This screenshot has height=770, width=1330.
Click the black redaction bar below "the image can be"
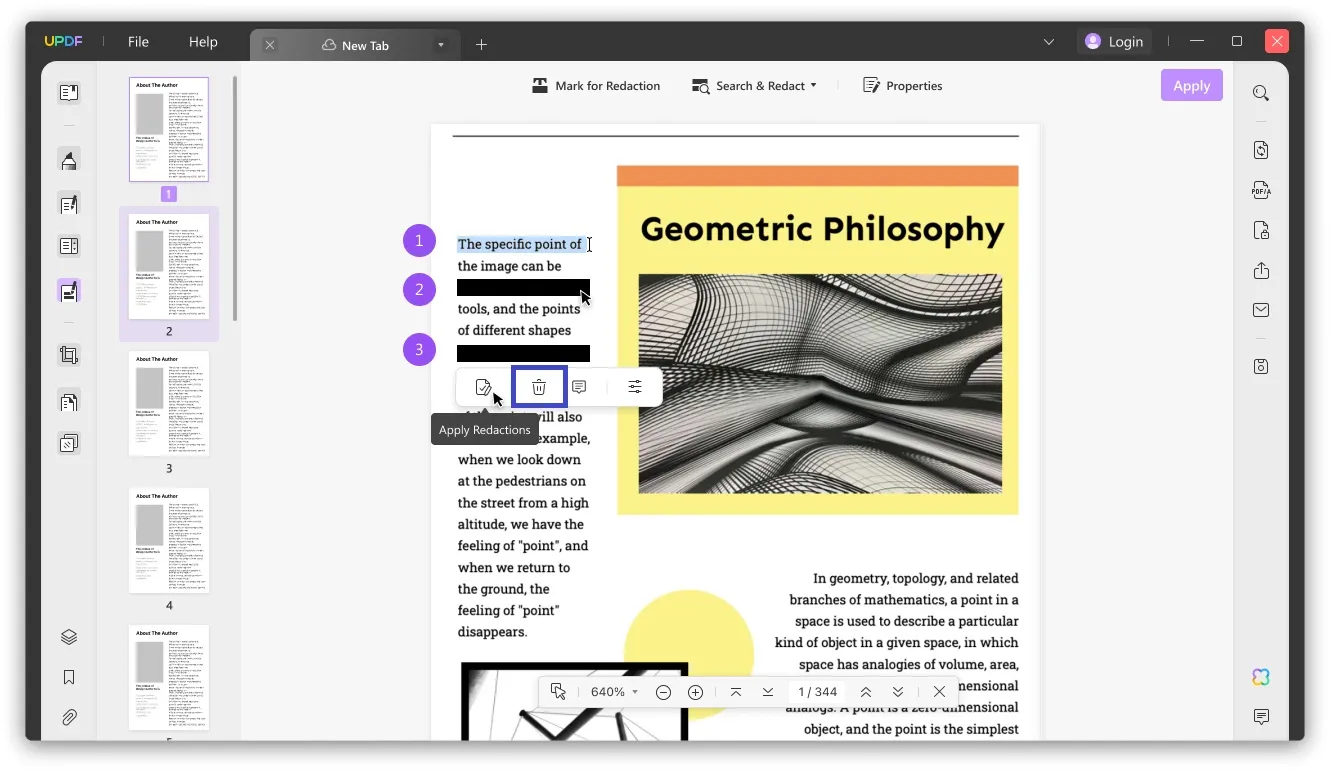(x=523, y=288)
